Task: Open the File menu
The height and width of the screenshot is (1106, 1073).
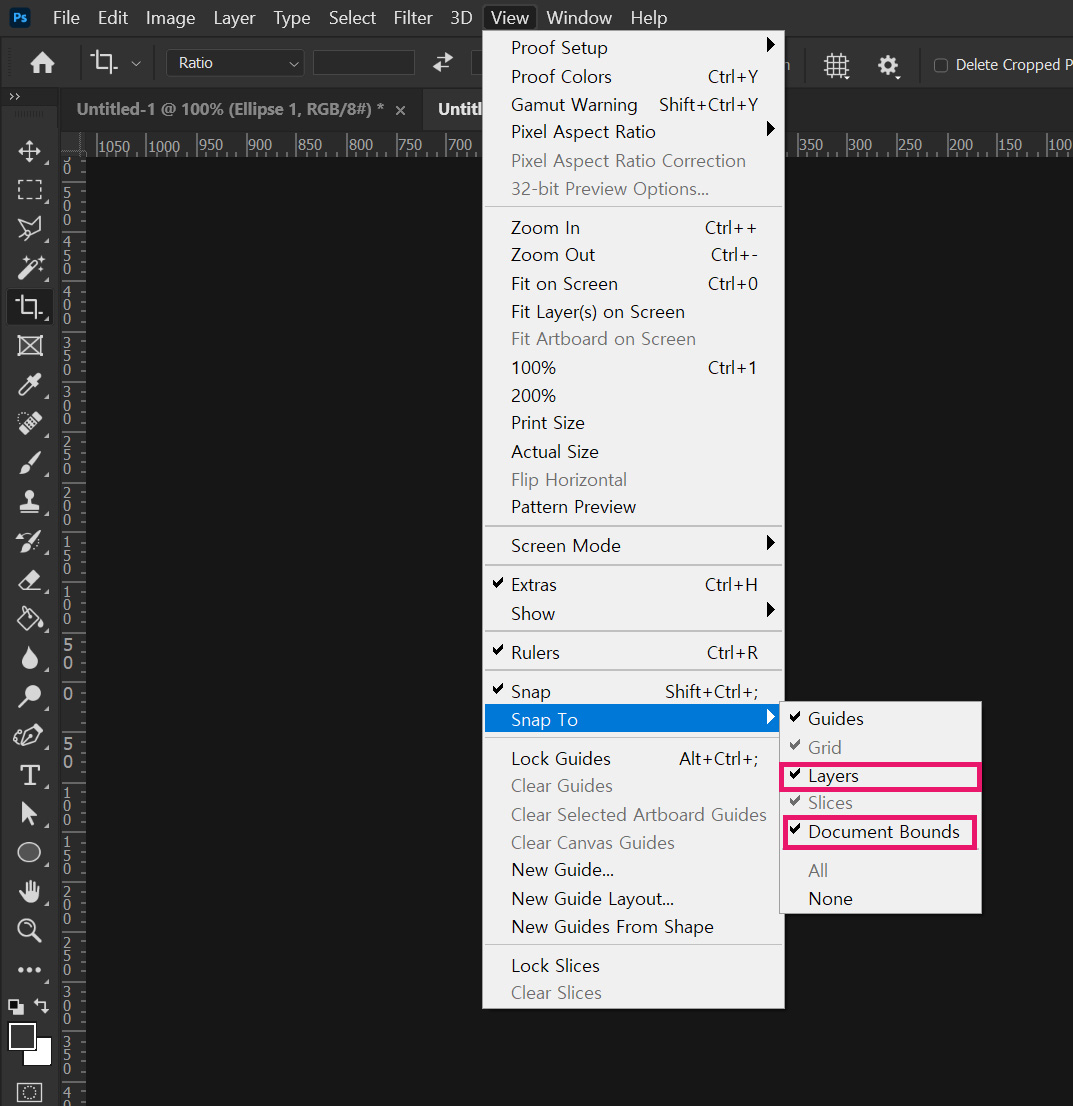Action: [66, 18]
